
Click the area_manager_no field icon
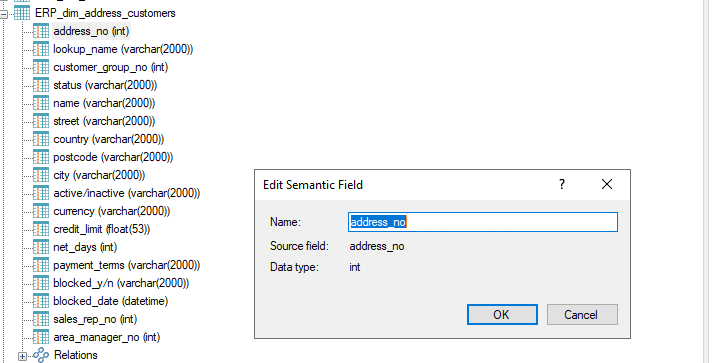coord(41,337)
